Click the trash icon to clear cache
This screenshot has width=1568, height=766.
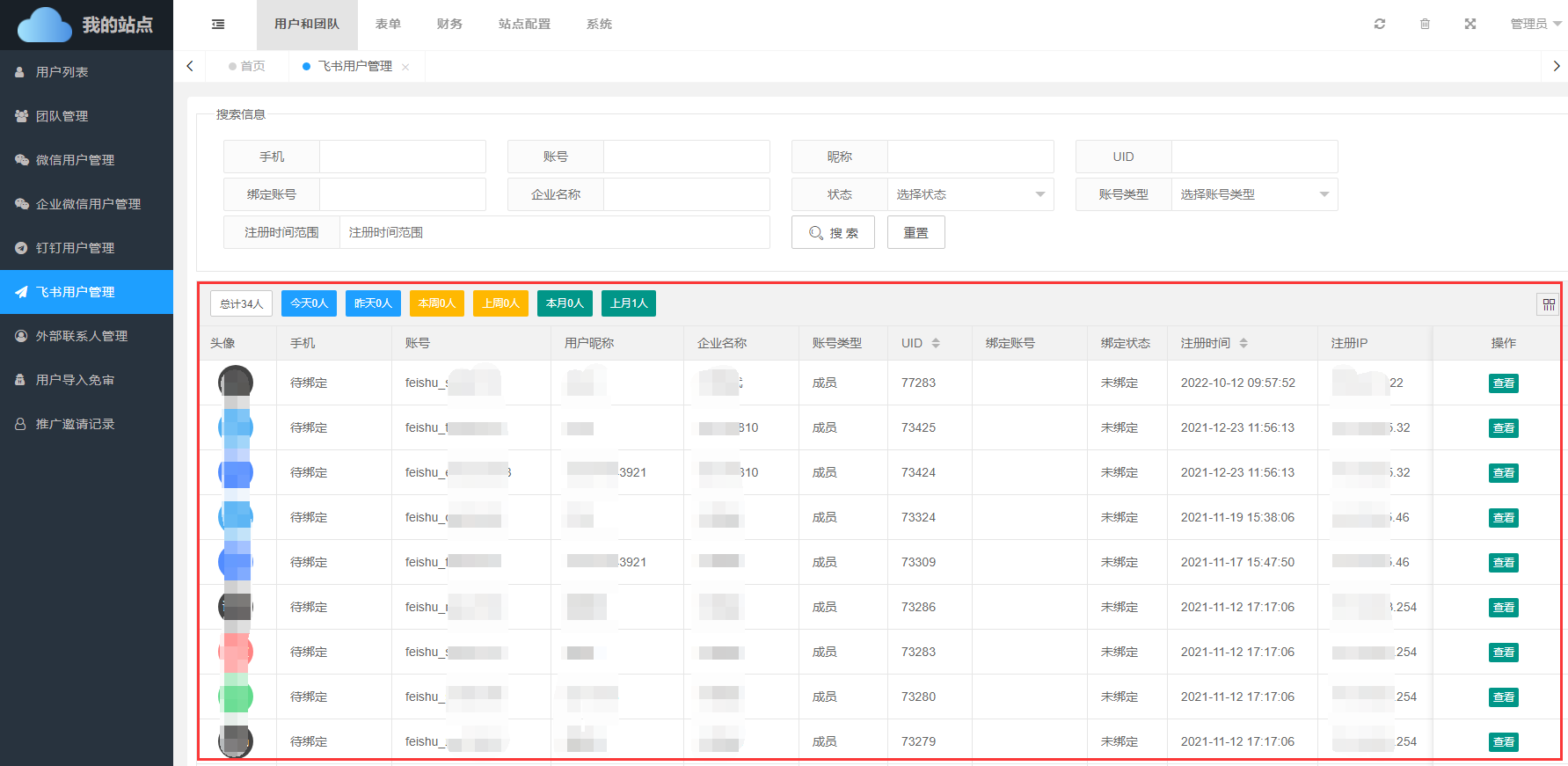pyautogui.click(x=1425, y=24)
